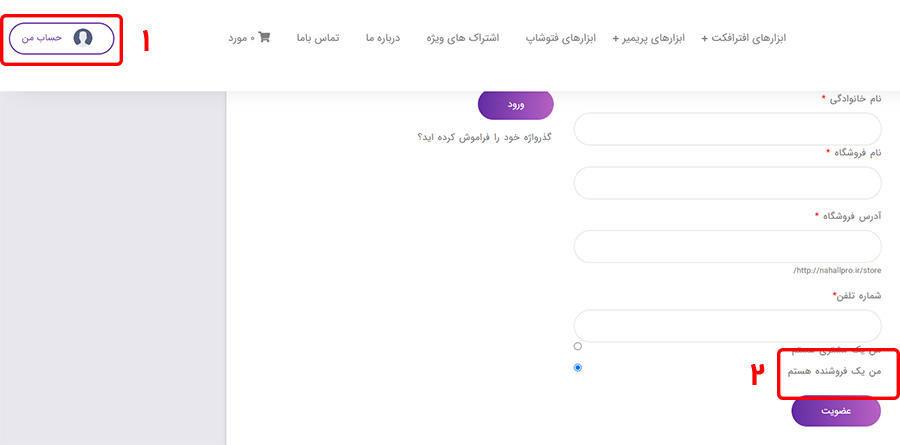Focus the نام خانوادگی input field
Screen dimensions: 900x445
tap(727, 129)
